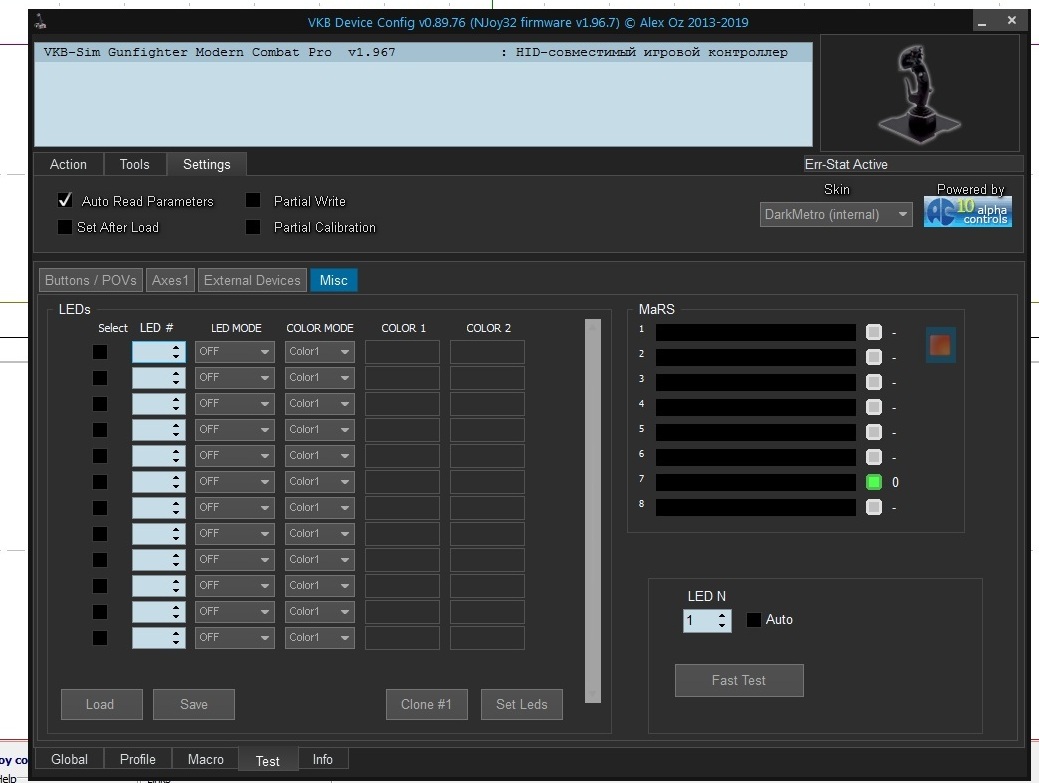Open COLOR MODE dropdown in fourth LED row
1039x783 pixels.
click(x=319, y=429)
